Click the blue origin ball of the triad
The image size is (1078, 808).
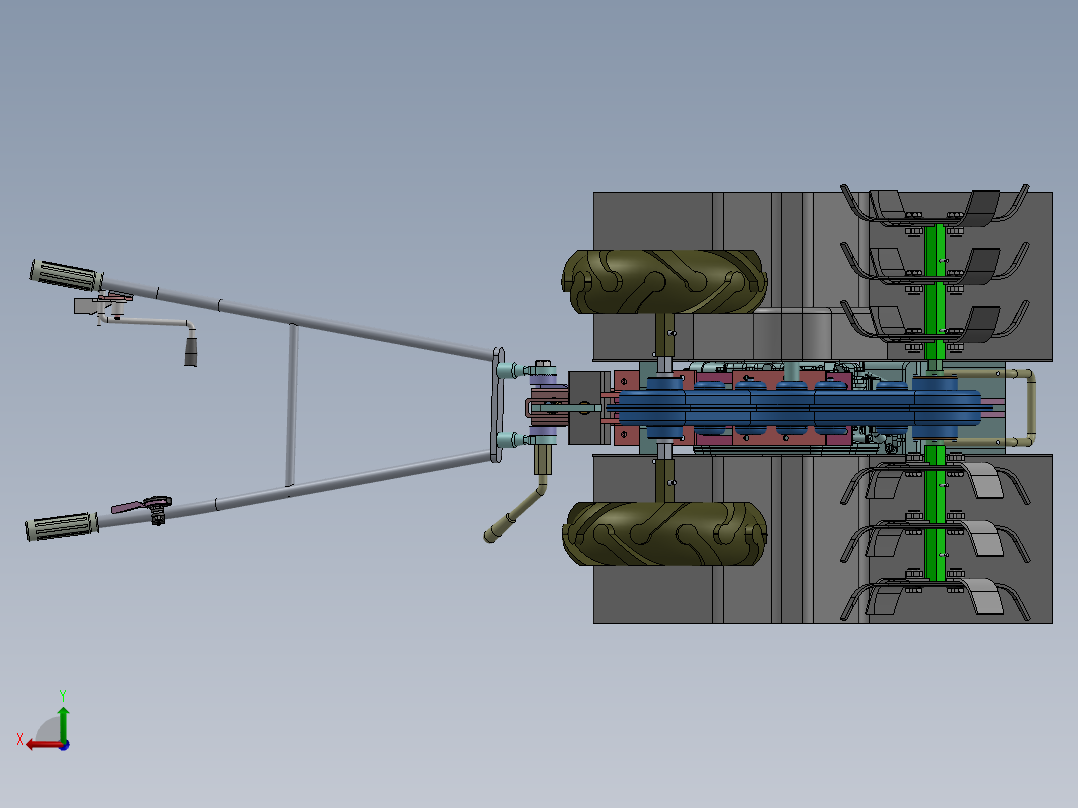point(64,745)
